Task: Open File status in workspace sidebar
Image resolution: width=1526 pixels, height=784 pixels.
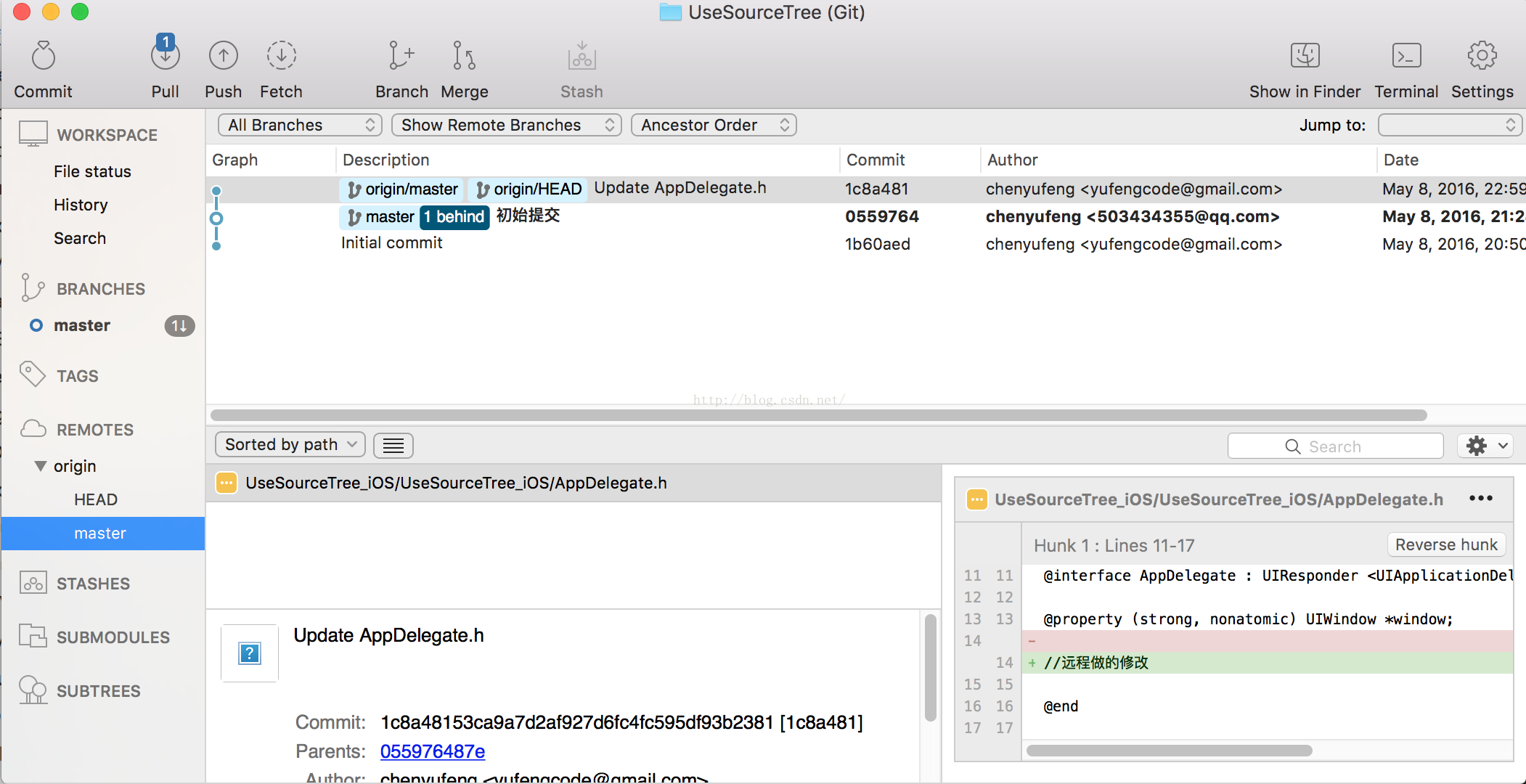Action: [92, 171]
